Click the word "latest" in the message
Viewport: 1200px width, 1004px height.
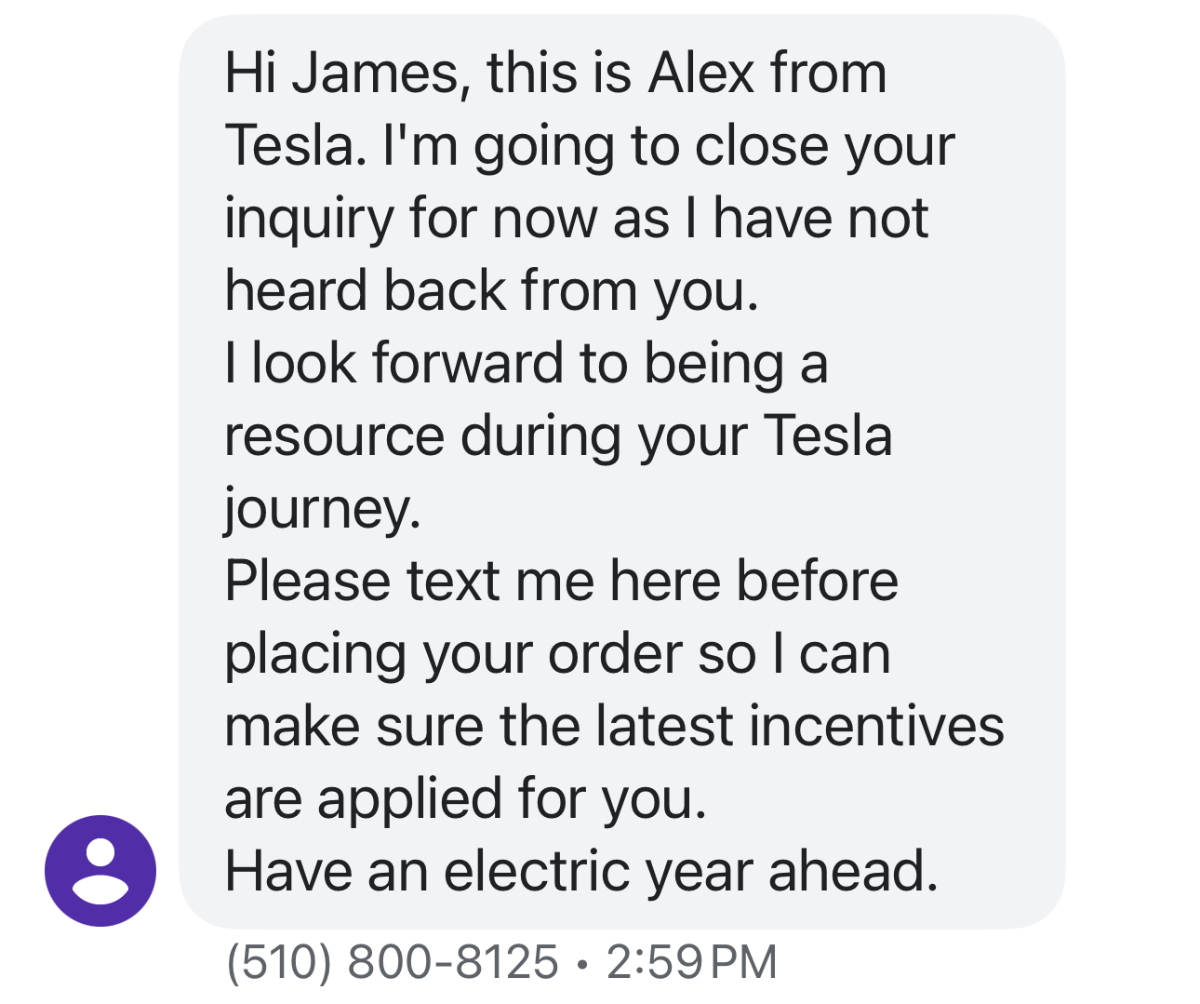(x=668, y=725)
